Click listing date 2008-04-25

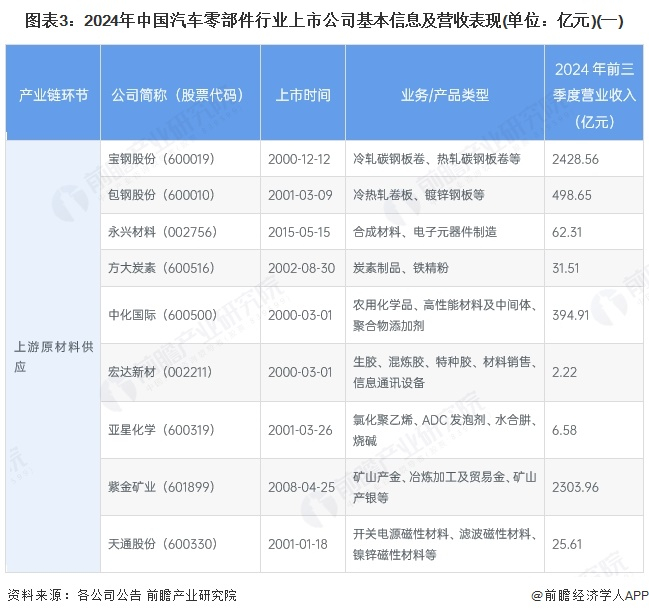coord(302,487)
